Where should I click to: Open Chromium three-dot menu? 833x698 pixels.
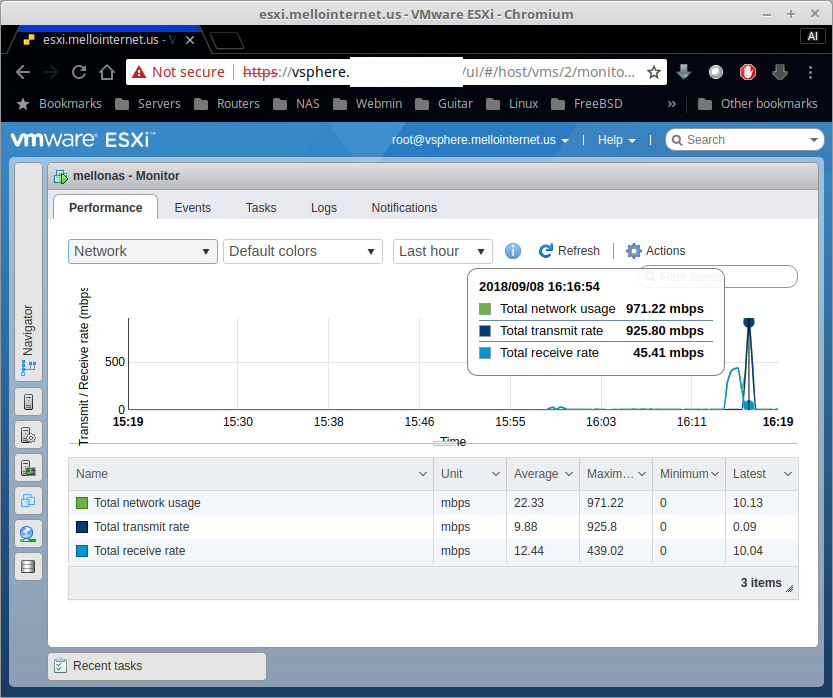811,72
